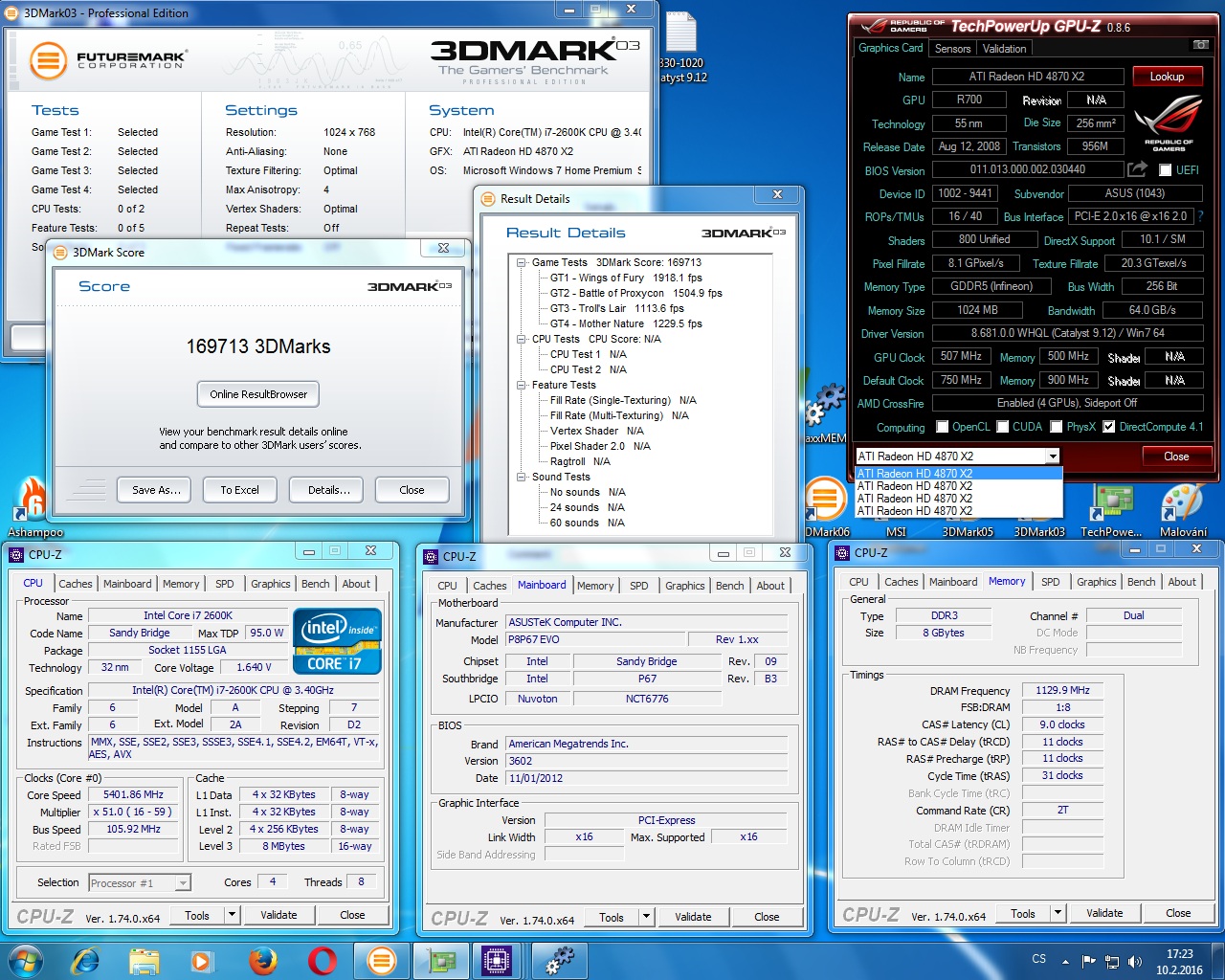Toggle the UEFI checkbox in GPU-Z
This screenshot has width=1225, height=980.
(x=1165, y=170)
